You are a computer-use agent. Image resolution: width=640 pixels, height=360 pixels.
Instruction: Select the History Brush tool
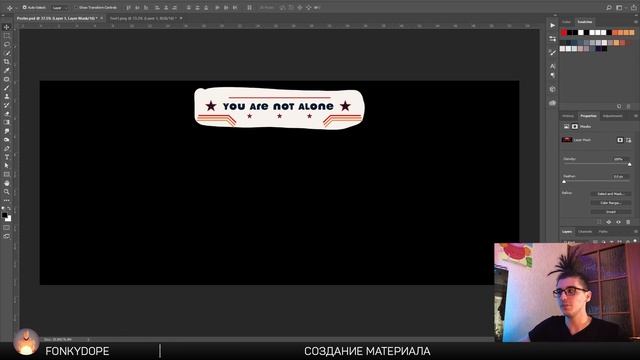[x=7, y=105]
